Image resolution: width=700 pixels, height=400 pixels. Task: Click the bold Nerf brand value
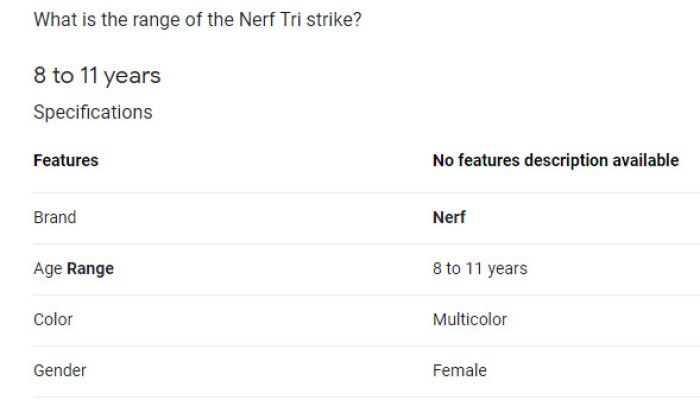(449, 217)
